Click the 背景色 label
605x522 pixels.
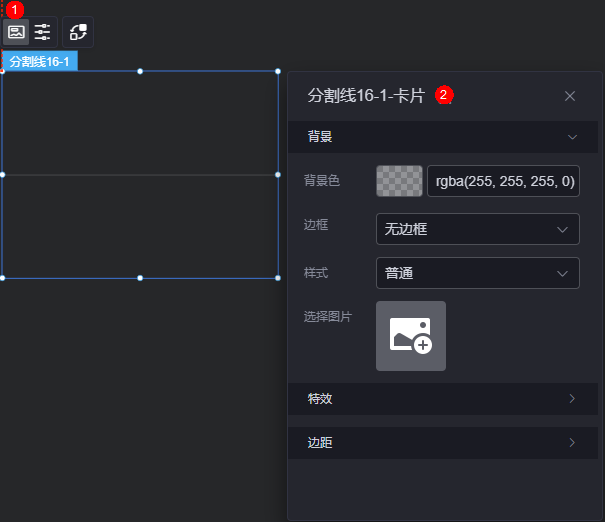(322, 181)
